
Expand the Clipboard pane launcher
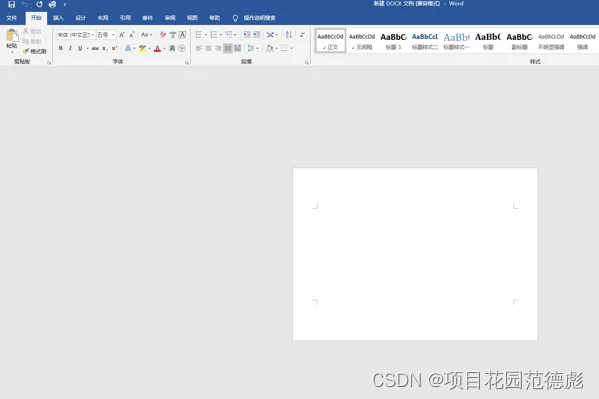pyautogui.click(x=49, y=63)
